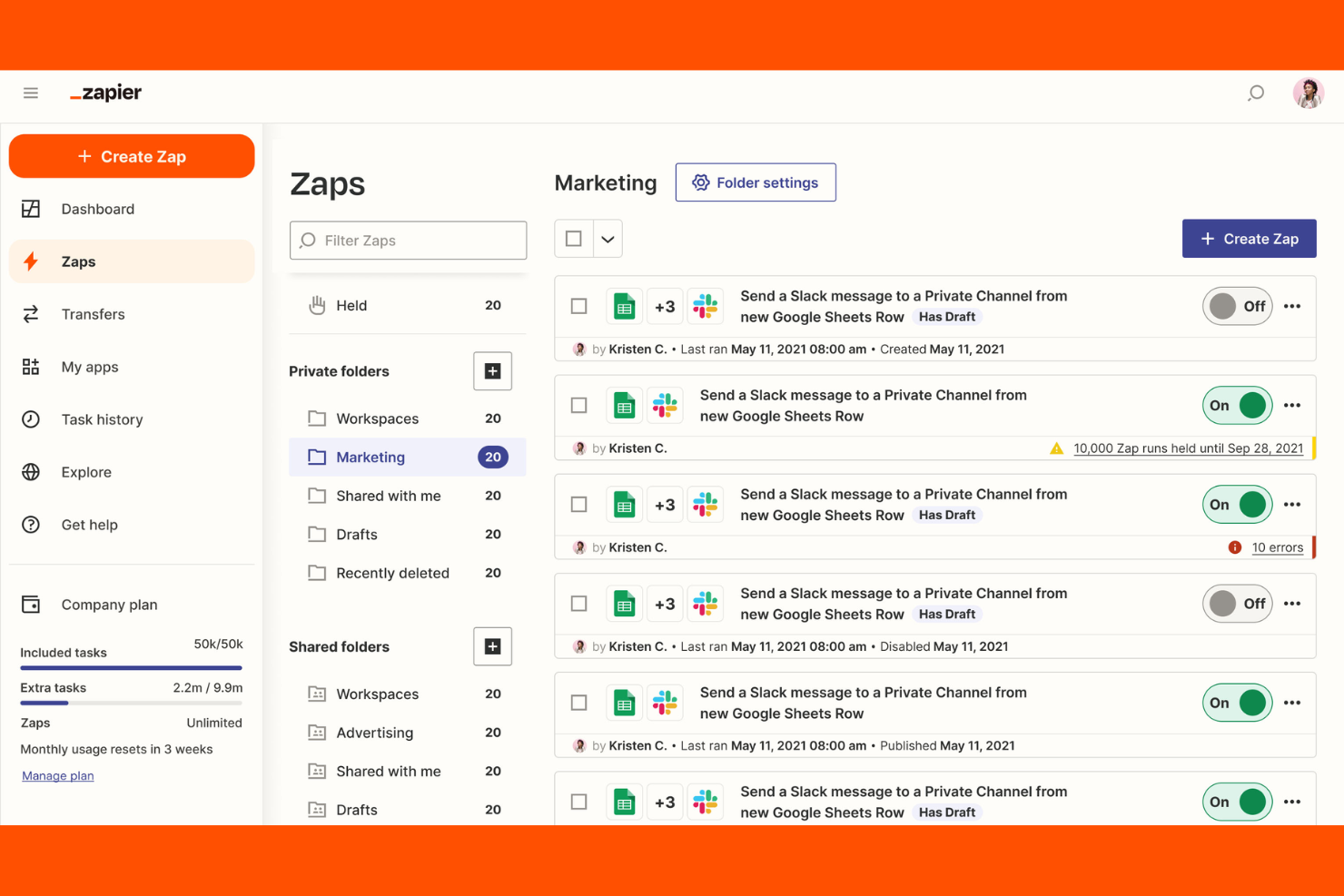This screenshot has height=896, width=1344.
Task: Open more options for the first Zap
Action: 1292,306
